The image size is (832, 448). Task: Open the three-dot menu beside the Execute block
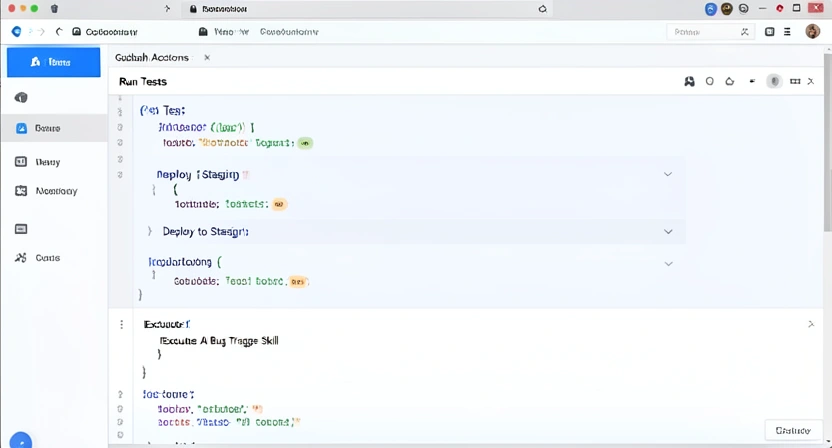pos(122,324)
